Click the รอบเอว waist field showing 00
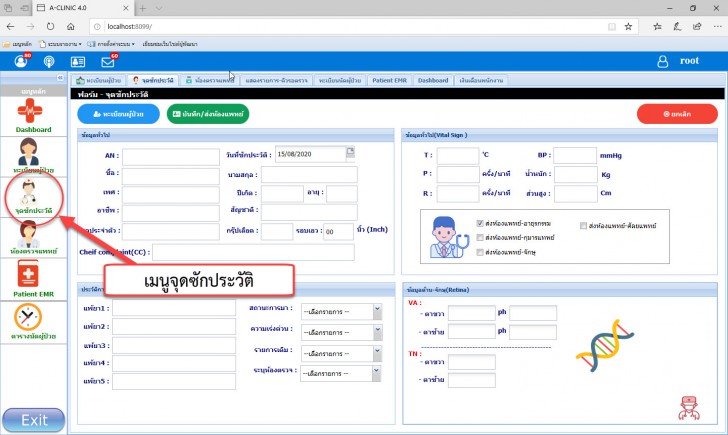This screenshot has height=435, width=728. point(338,232)
